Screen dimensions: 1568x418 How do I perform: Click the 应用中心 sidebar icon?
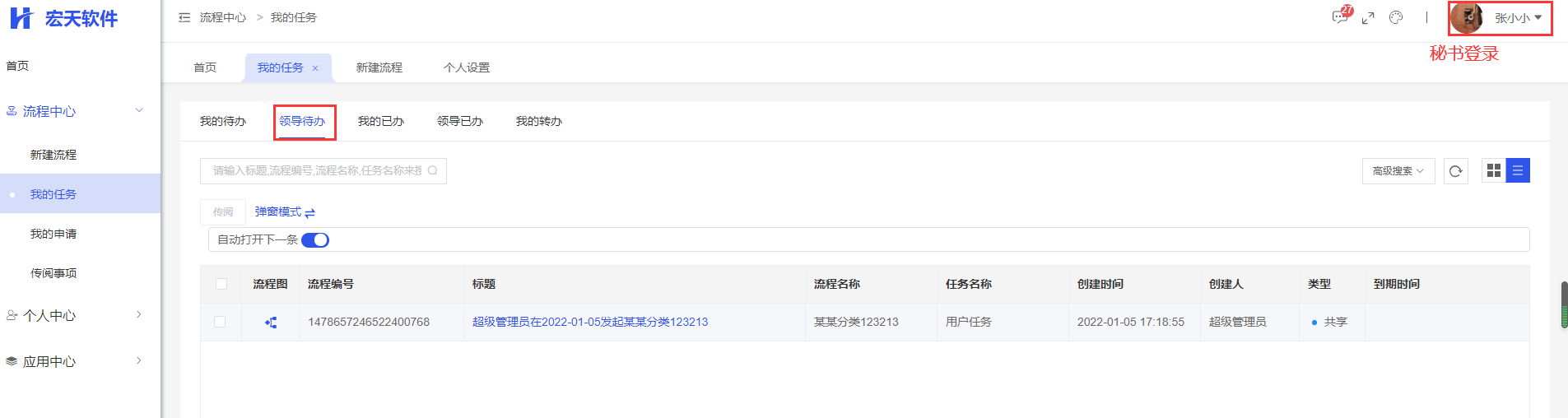click(12, 361)
